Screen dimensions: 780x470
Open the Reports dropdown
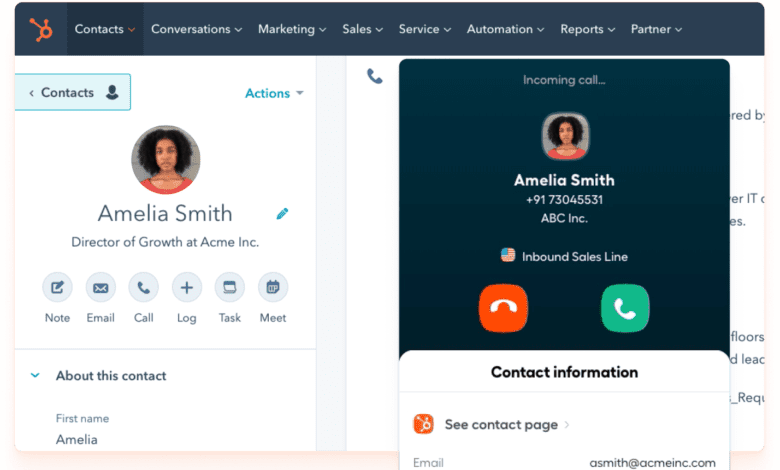coord(587,29)
